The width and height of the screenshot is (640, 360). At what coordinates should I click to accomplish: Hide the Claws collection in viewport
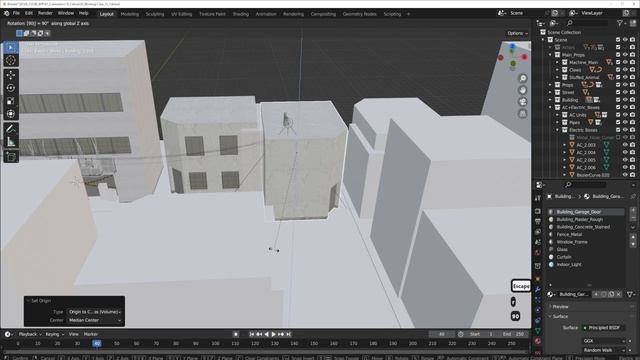625,70
